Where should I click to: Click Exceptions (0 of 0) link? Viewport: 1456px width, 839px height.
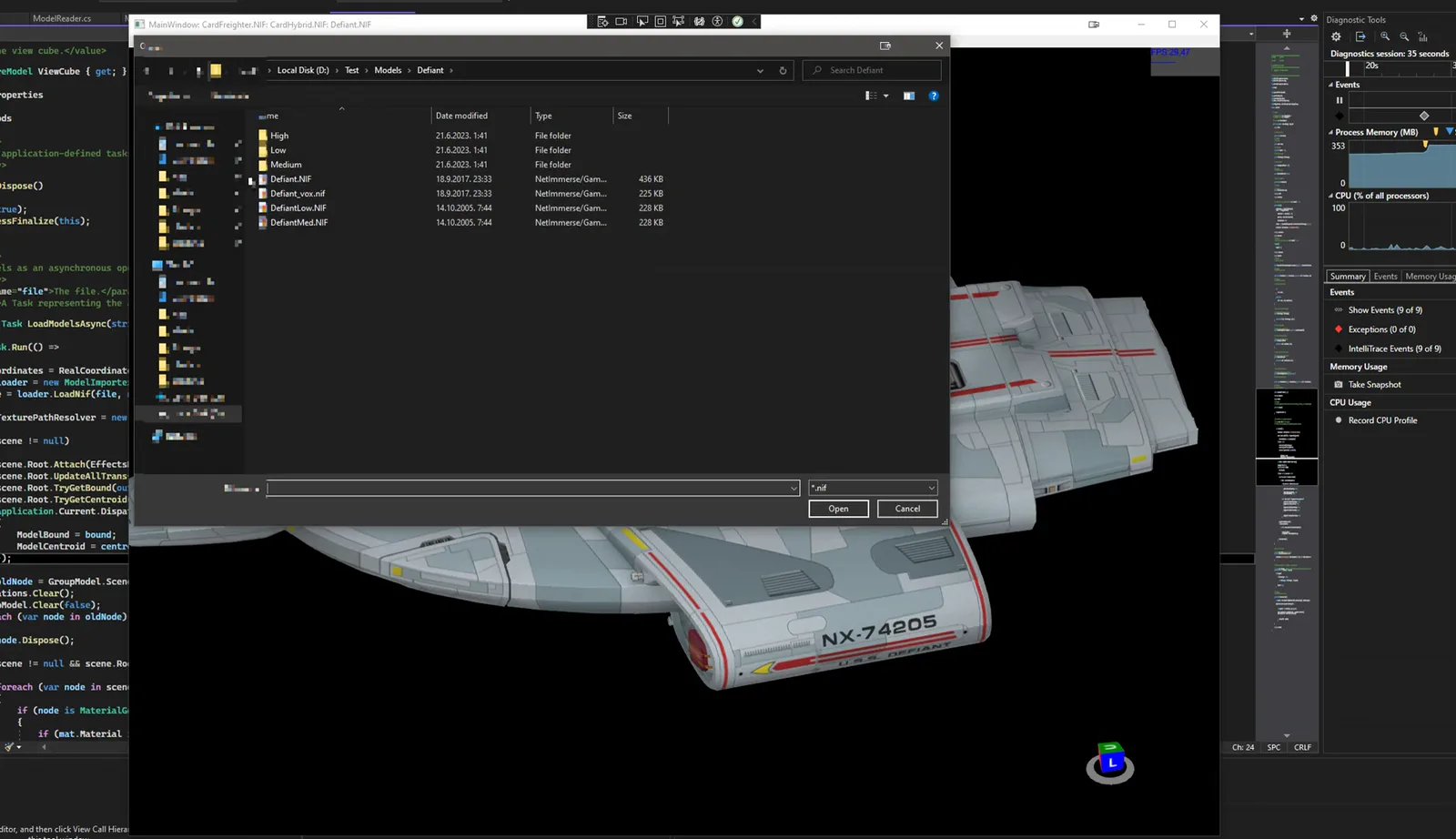pyautogui.click(x=1381, y=329)
